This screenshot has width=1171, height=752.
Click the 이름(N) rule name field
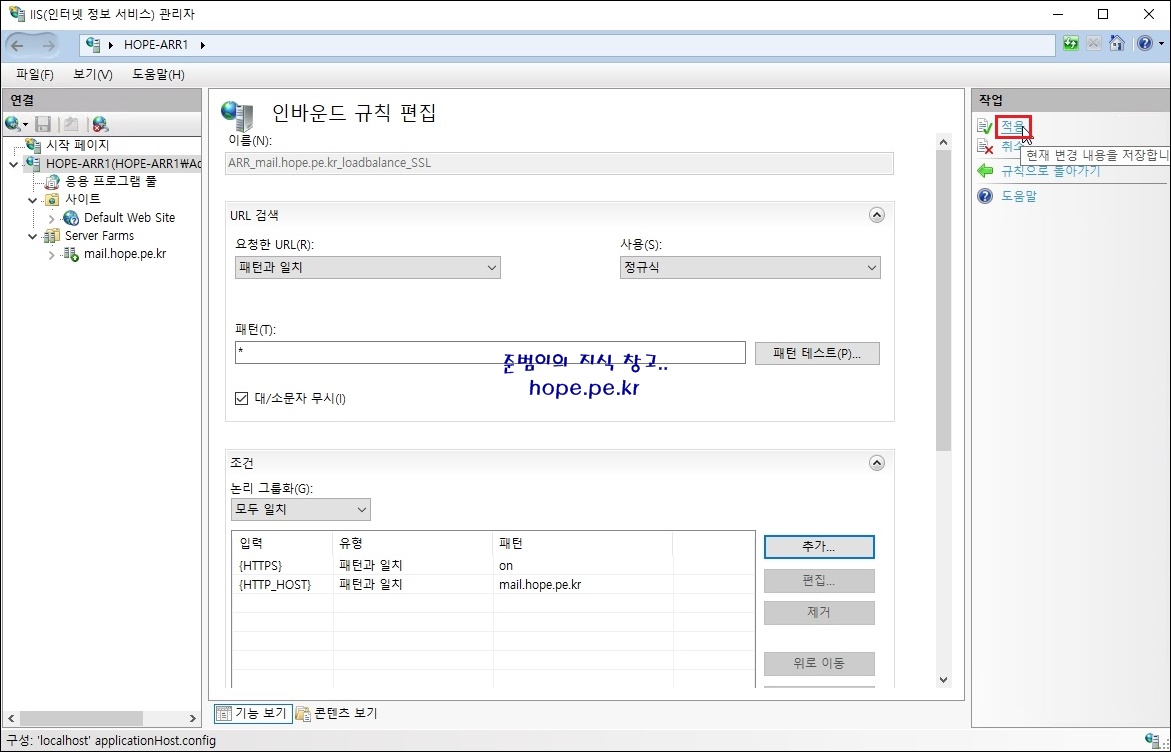click(x=559, y=163)
